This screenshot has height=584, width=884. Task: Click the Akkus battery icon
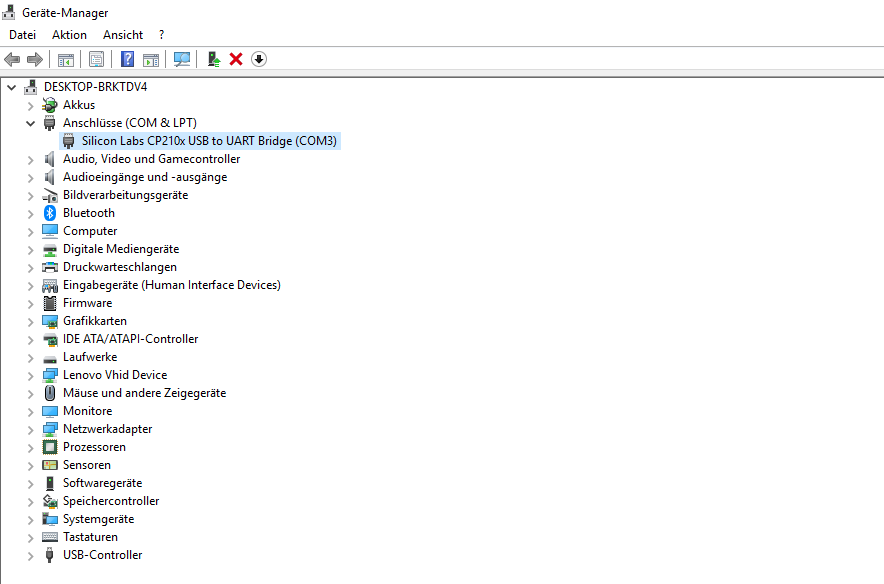coord(50,105)
